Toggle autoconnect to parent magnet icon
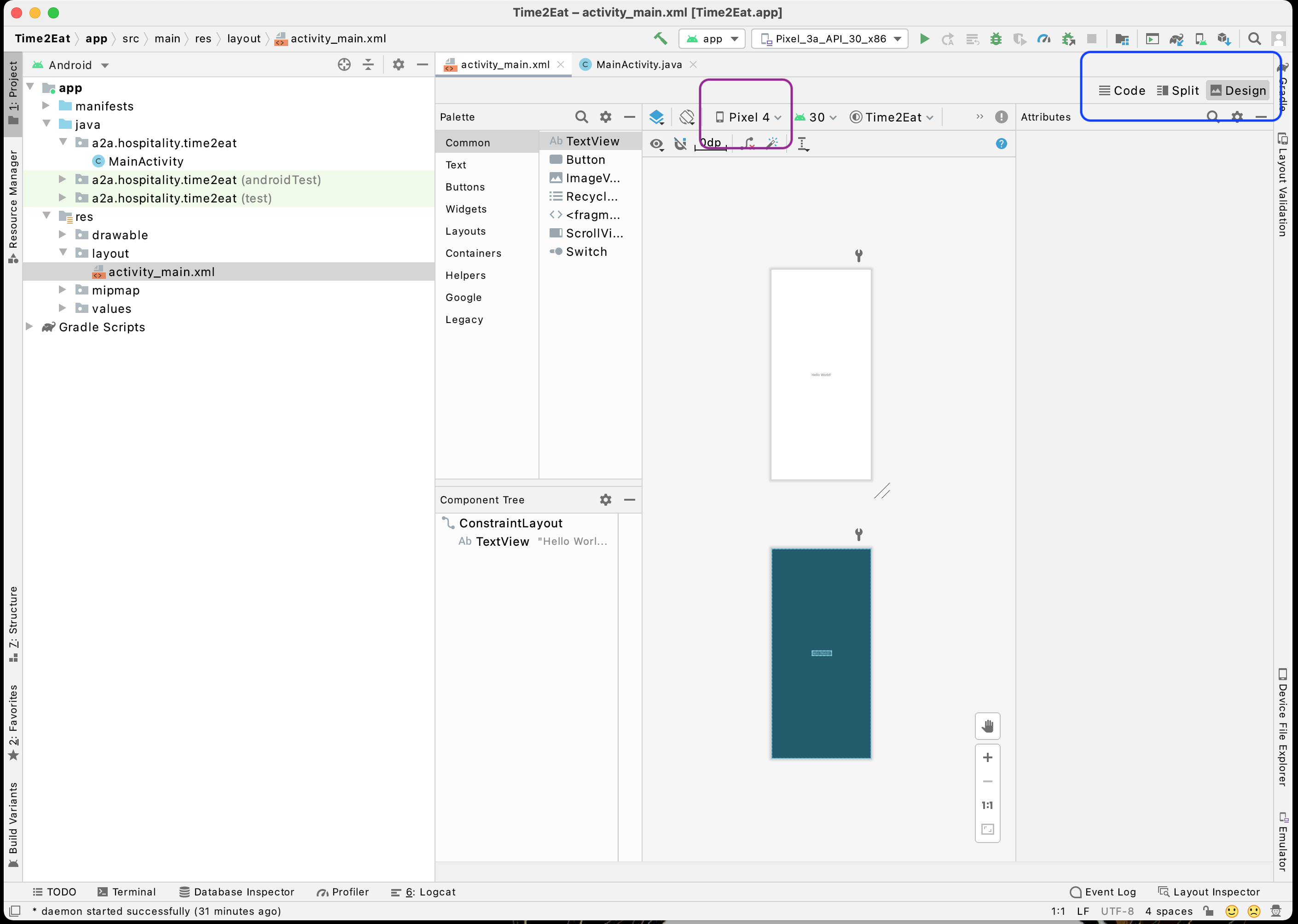This screenshot has width=1298, height=924. coord(680,144)
